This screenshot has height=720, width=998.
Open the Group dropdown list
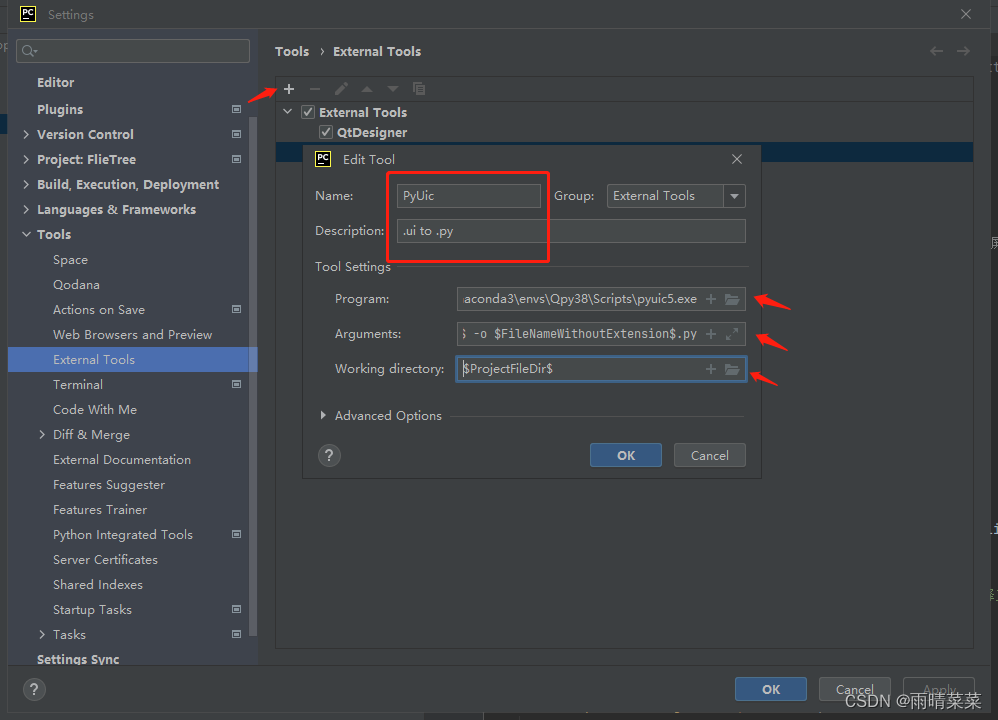pyautogui.click(x=735, y=196)
